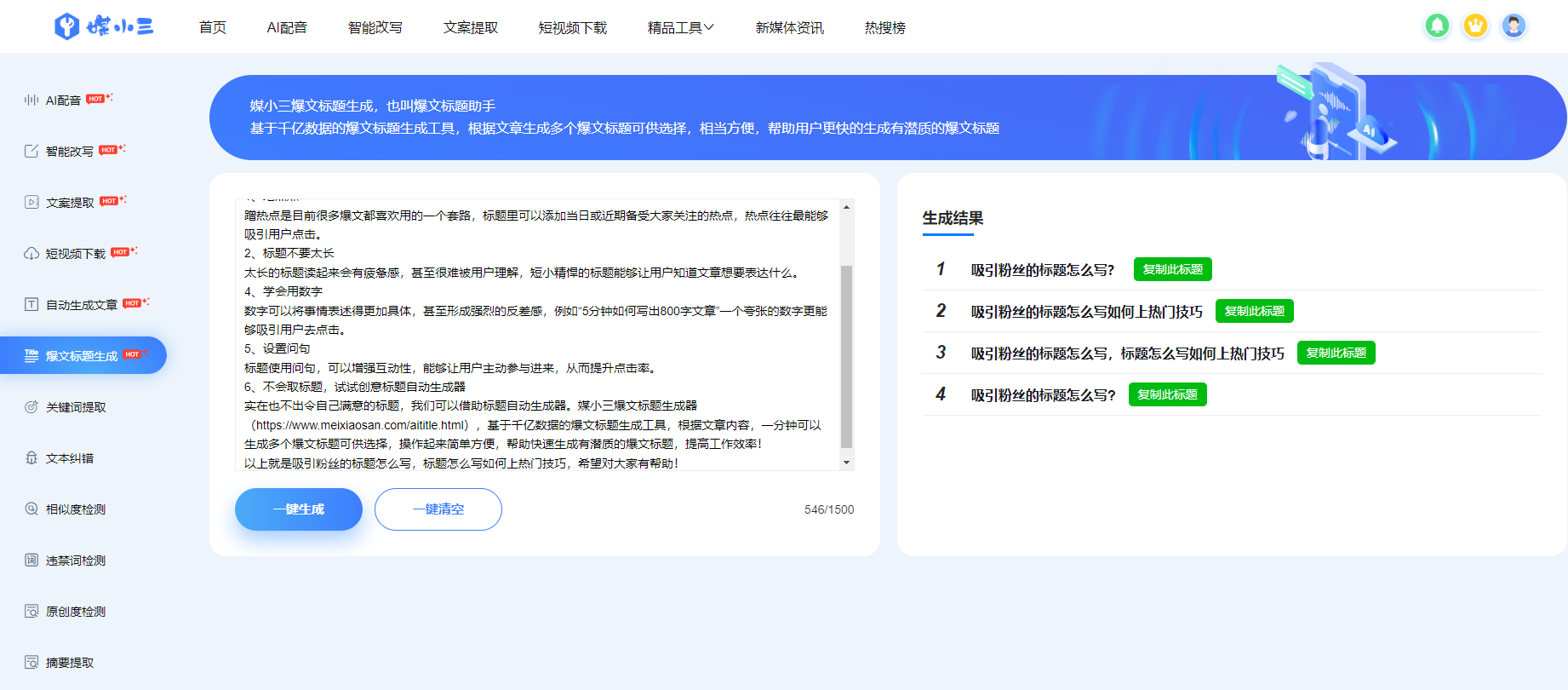Click the 关键词提取 sidebar icon
The height and width of the screenshot is (690, 1568).
(x=31, y=406)
